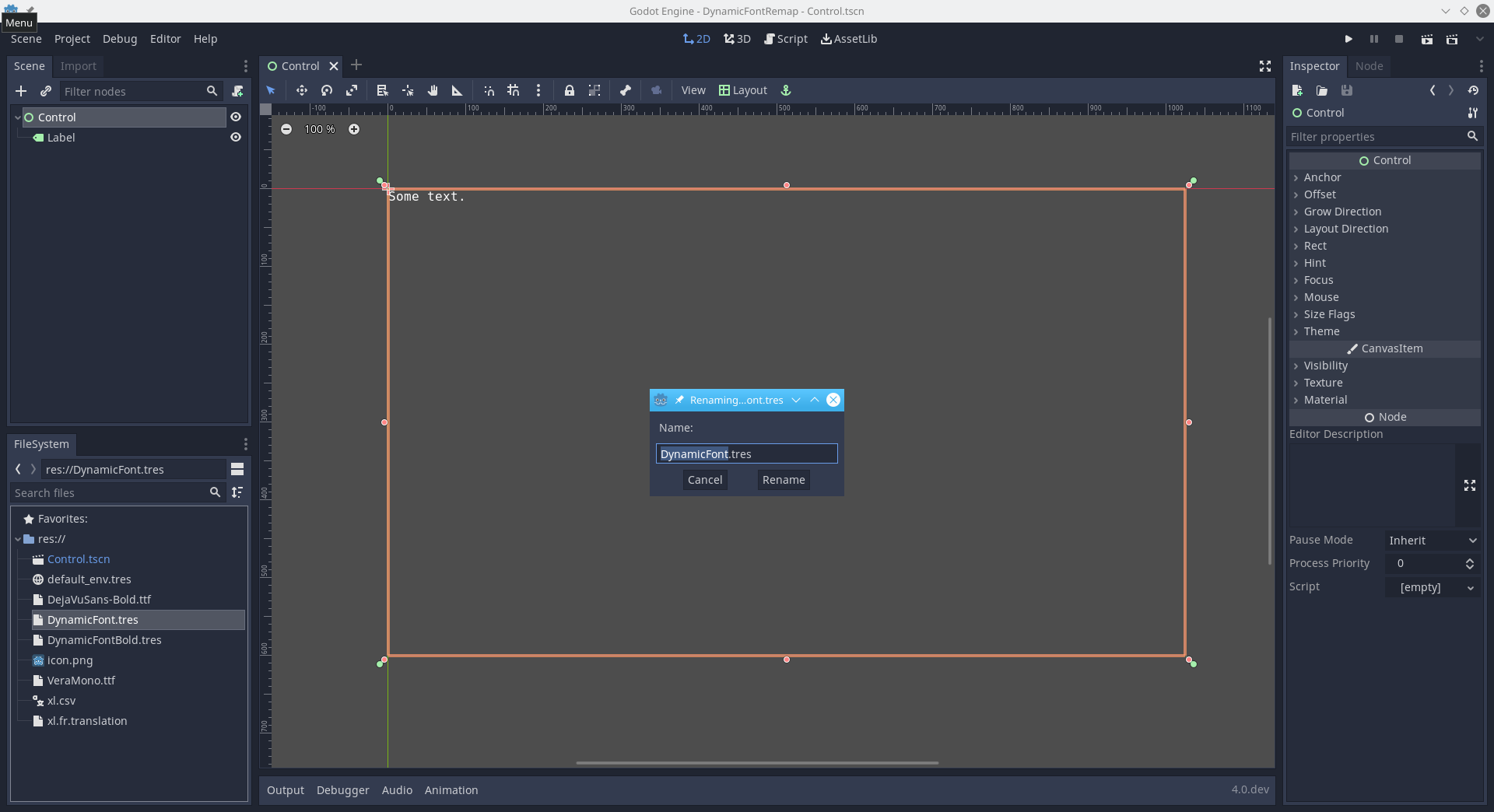Open the Bone options with the bone icon
This screenshot has width=1494, height=812.
pos(625,90)
